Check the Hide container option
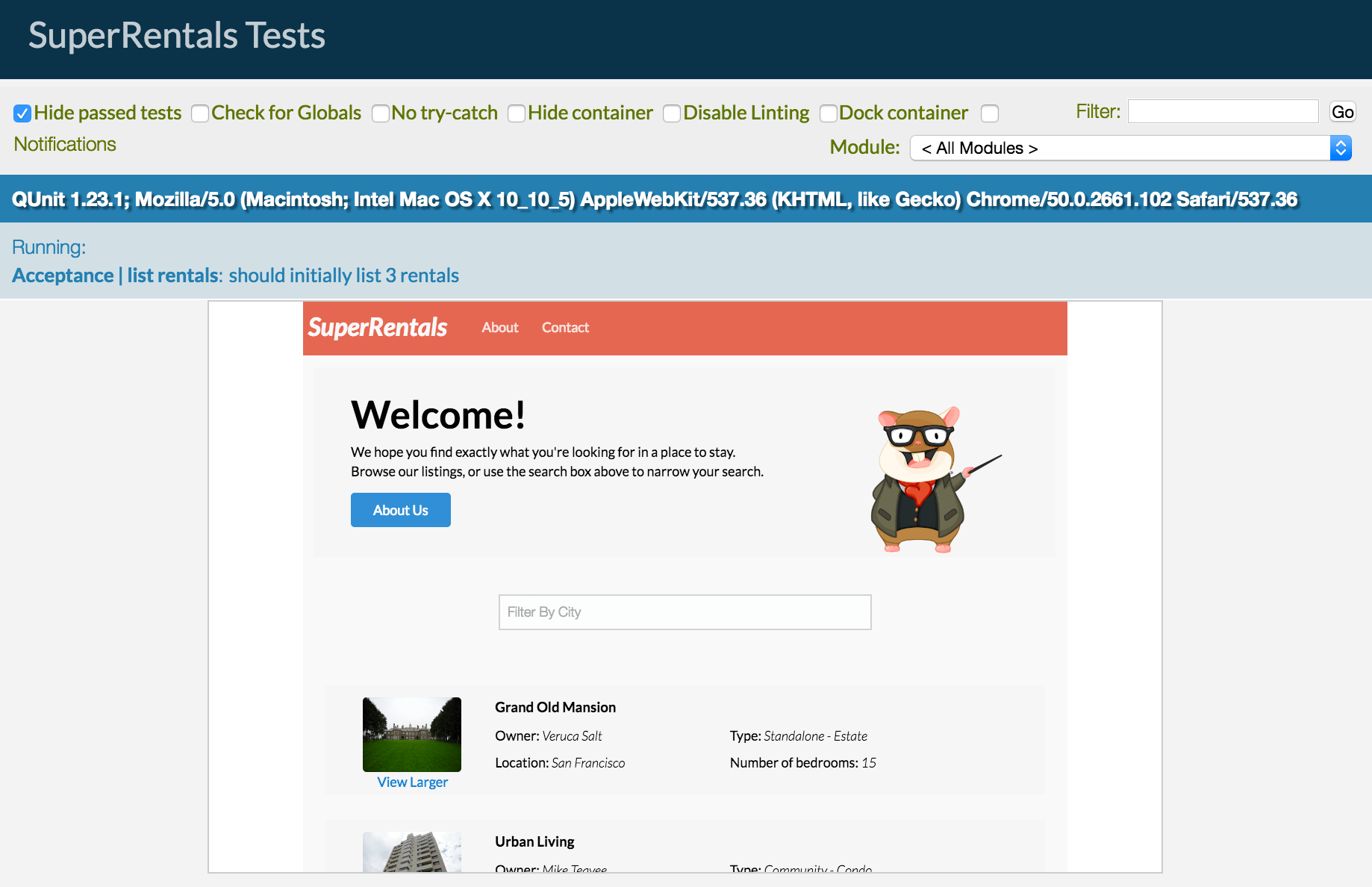Screen dimensions: 1372x887 click(x=517, y=113)
